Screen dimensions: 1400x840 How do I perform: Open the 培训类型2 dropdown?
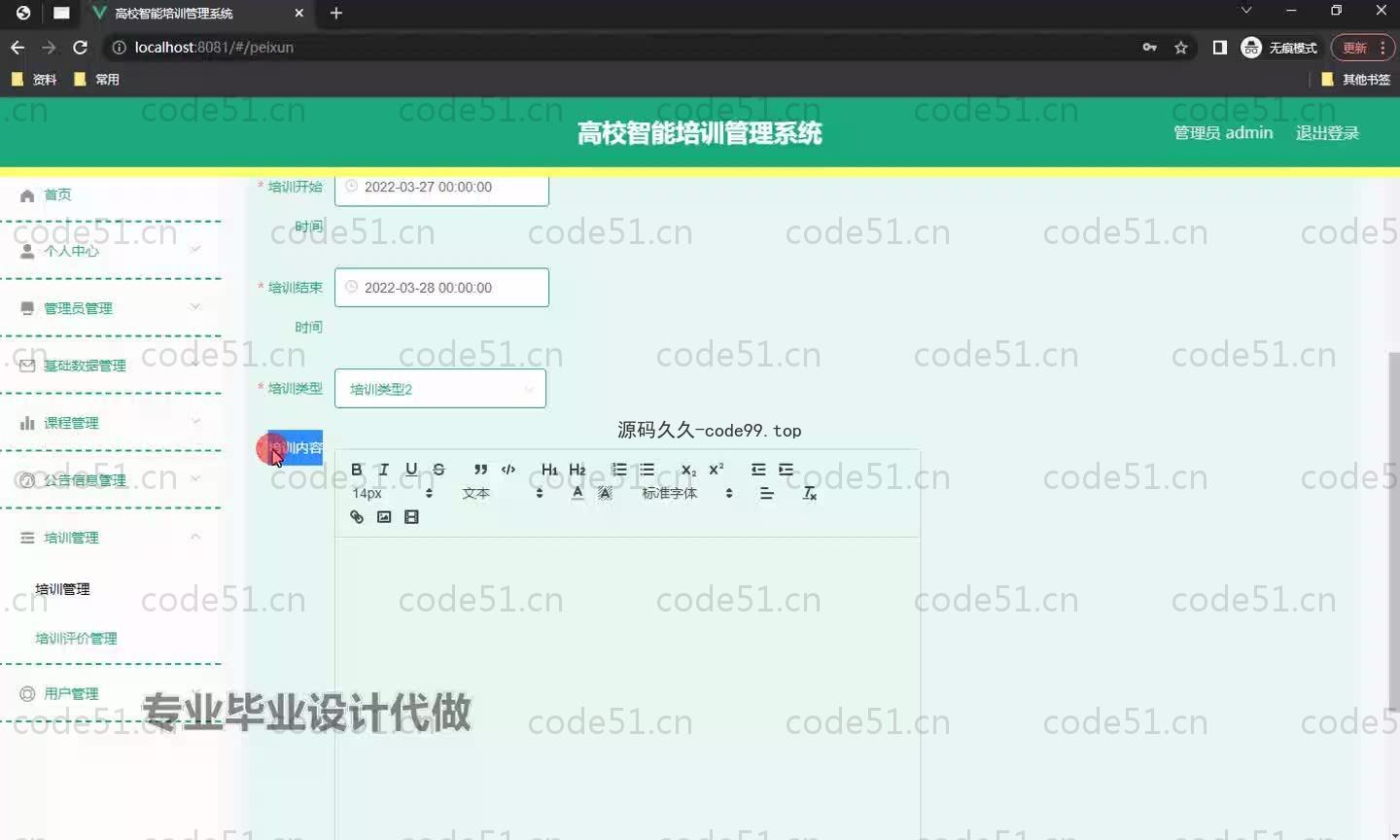[x=440, y=389]
